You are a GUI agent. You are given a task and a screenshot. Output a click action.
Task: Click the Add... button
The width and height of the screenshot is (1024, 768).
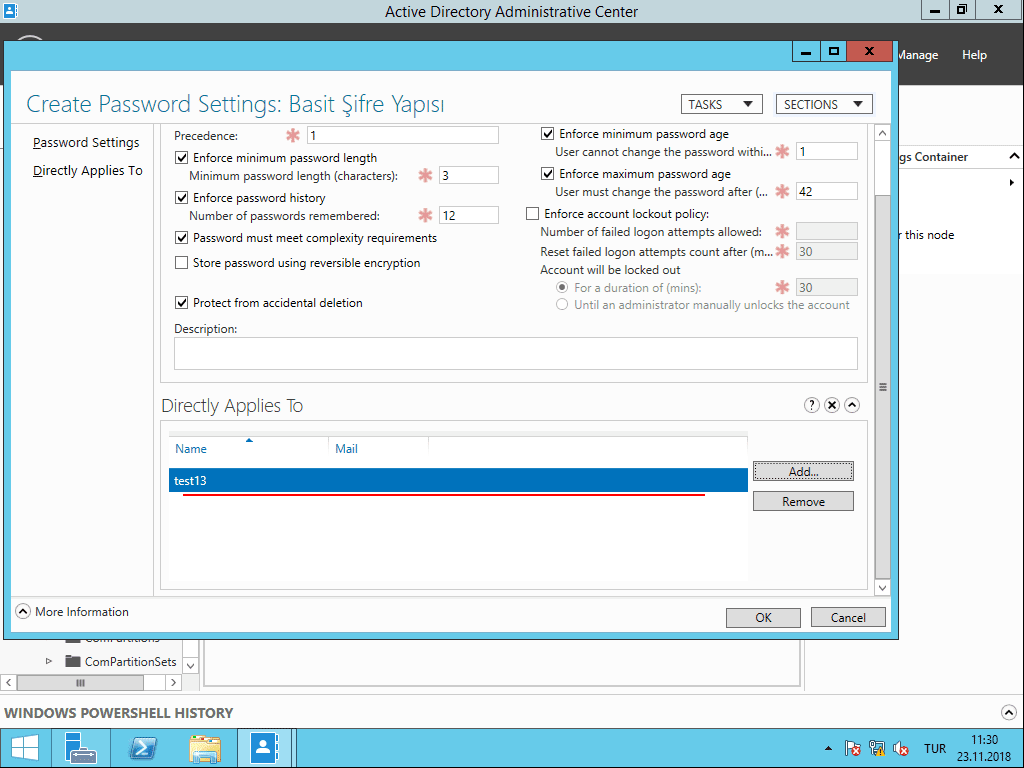[x=803, y=471]
